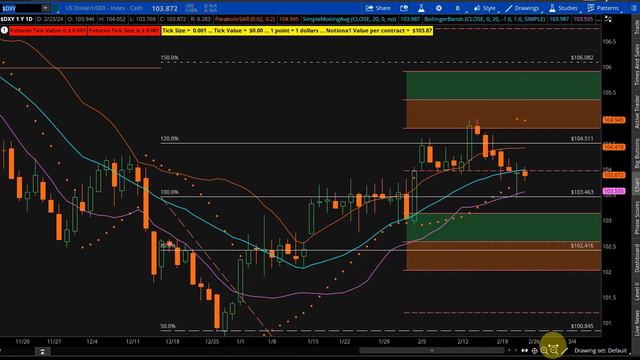Open the Trade sidebar tab
The height and width of the screenshot is (360, 640).
pos(636,27)
